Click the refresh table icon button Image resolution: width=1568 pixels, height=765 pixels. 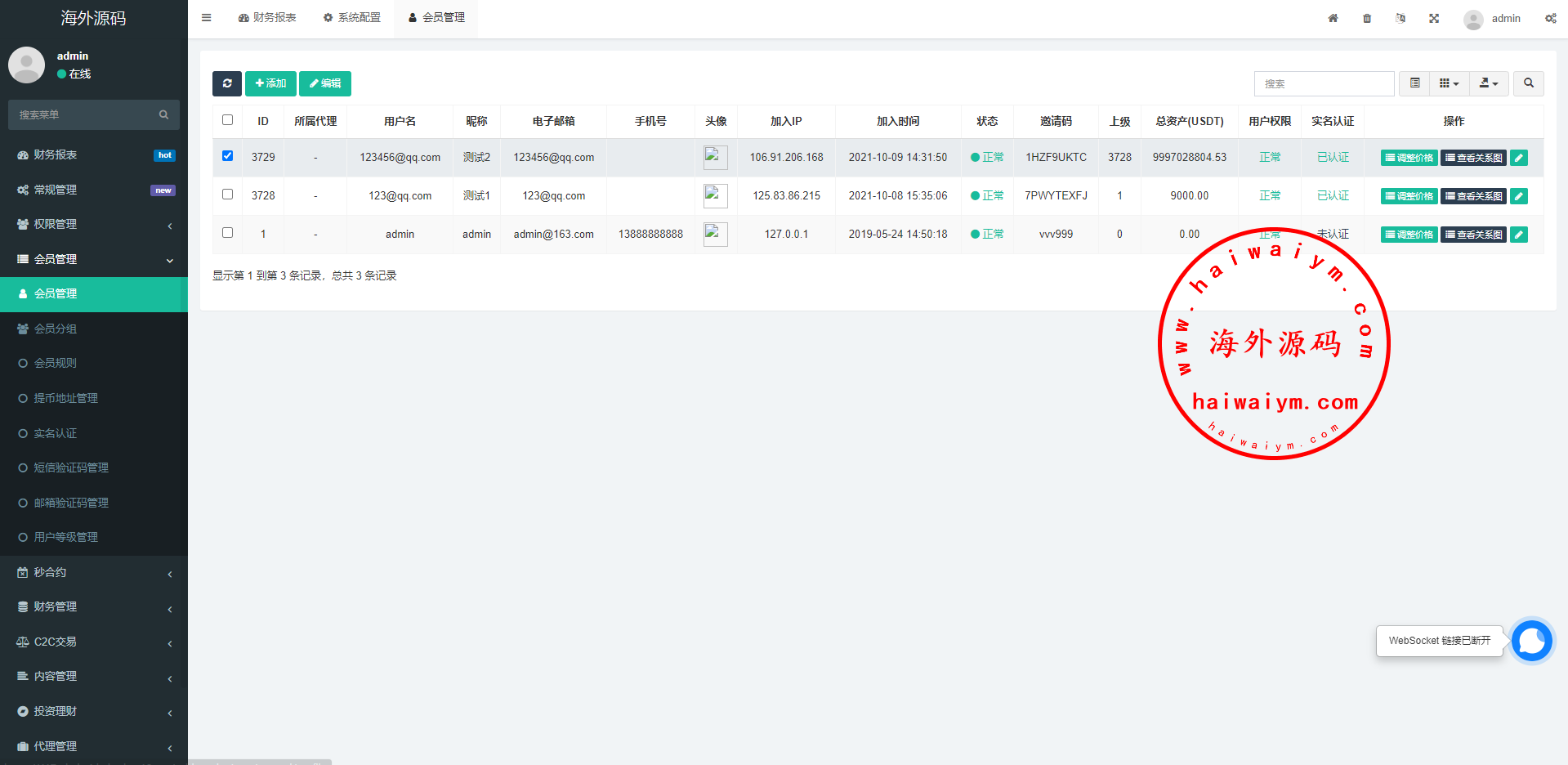point(226,83)
